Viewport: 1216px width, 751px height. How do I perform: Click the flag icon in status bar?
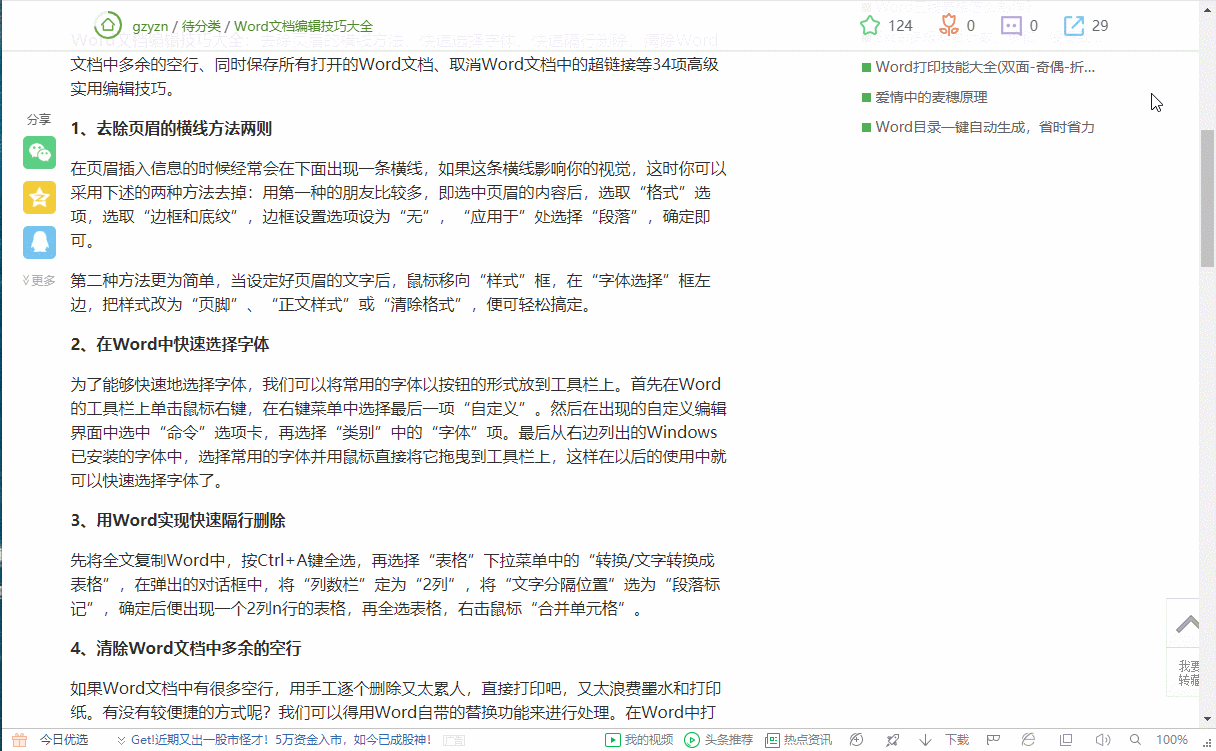993,740
